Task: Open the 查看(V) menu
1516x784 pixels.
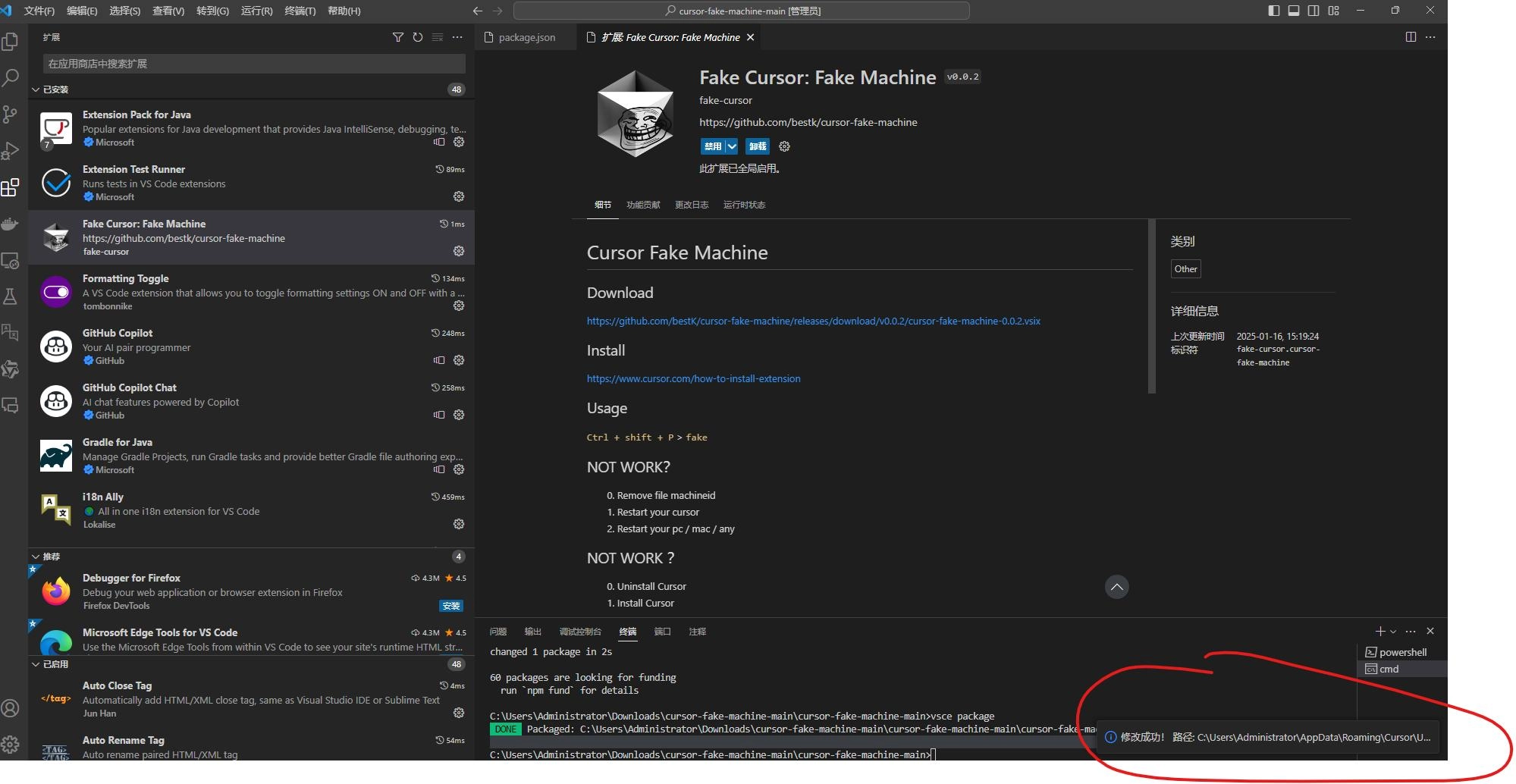Action: click(168, 11)
